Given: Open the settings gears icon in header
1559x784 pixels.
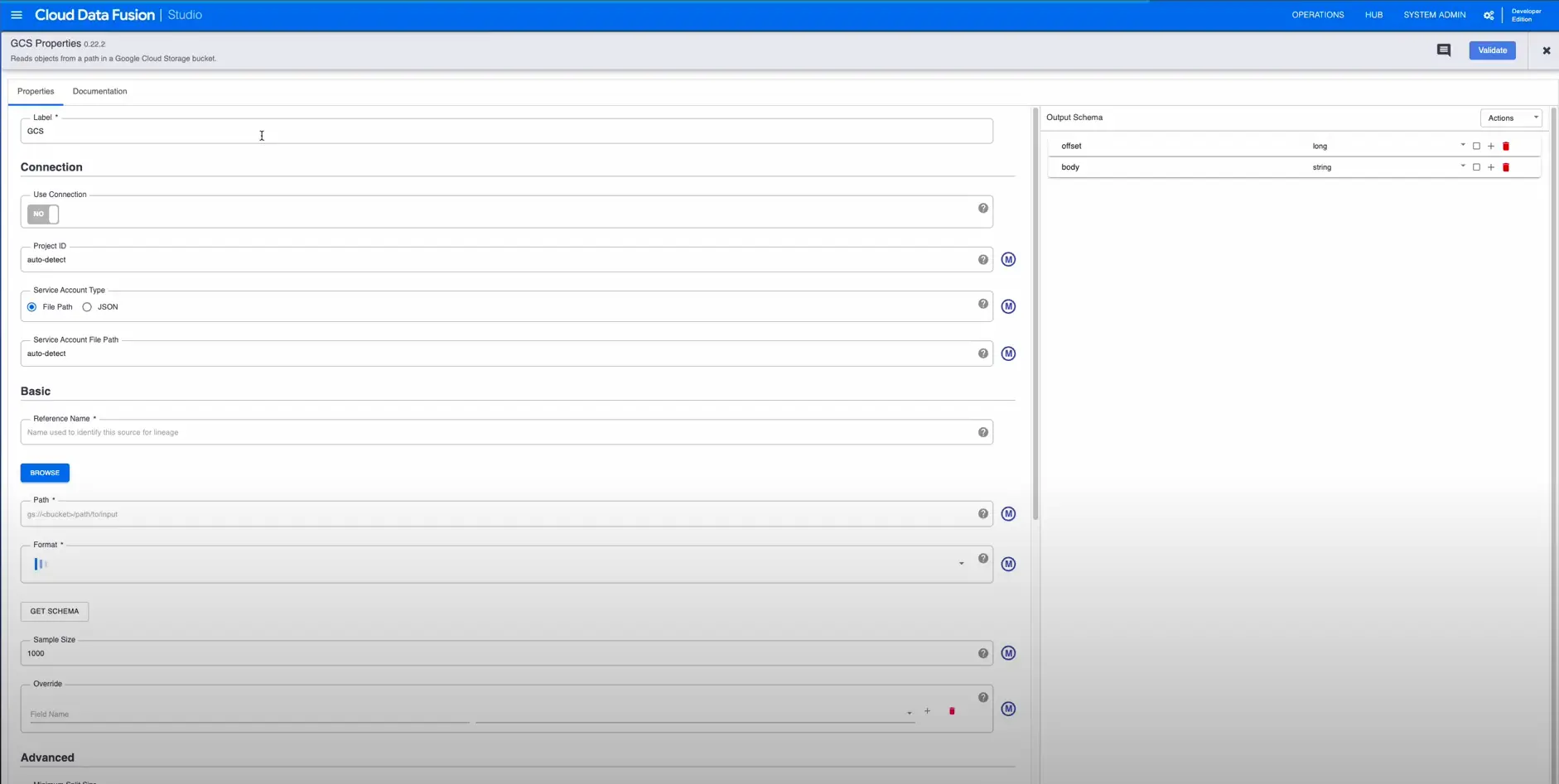Looking at the screenshot, I should tap(1489, 15).
